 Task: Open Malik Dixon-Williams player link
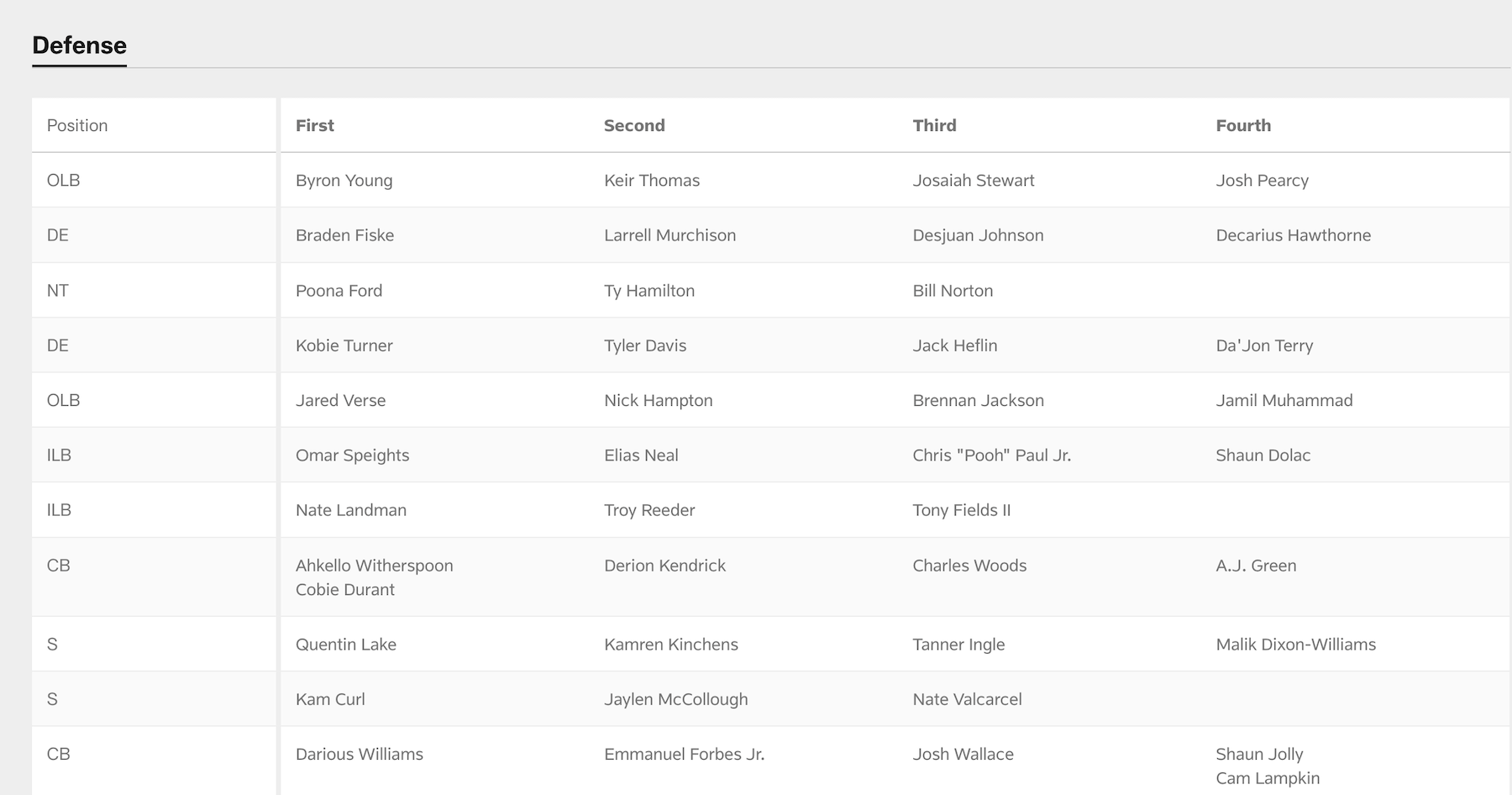[x=1295, y=645]
